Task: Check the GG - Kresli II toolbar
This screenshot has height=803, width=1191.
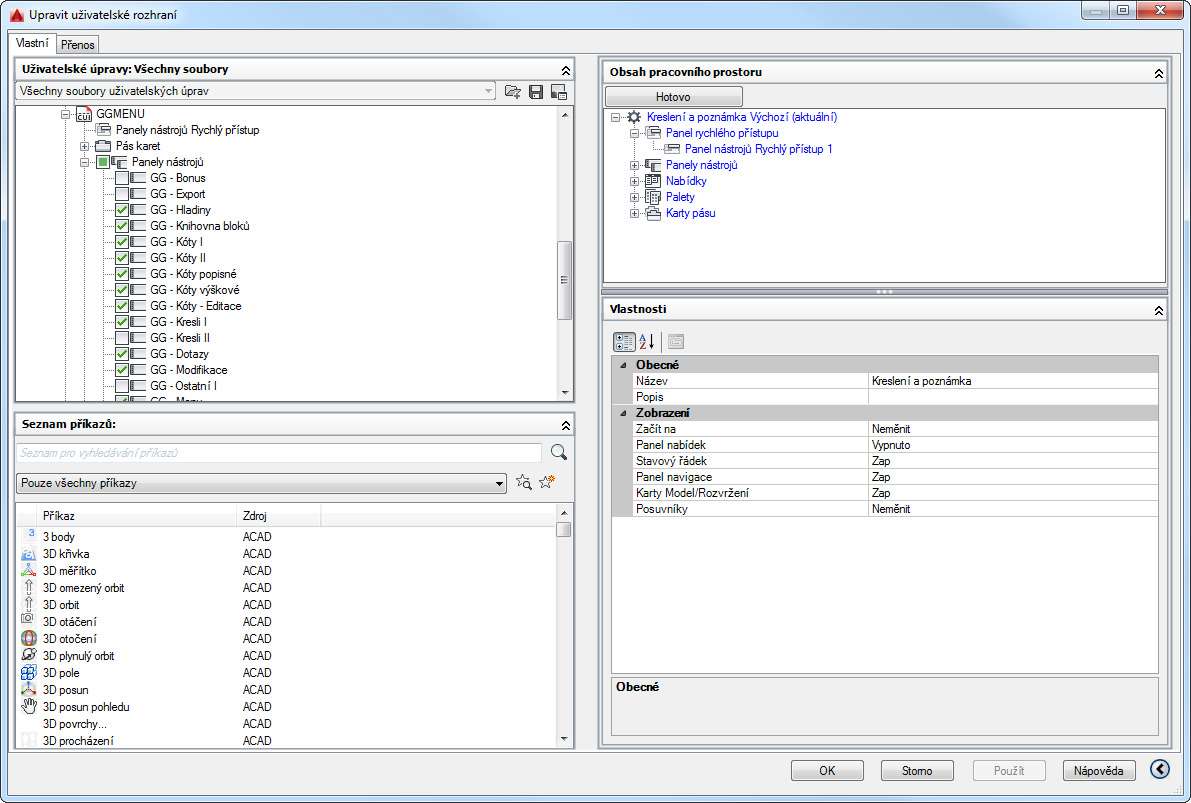Action: coord(122,338)
